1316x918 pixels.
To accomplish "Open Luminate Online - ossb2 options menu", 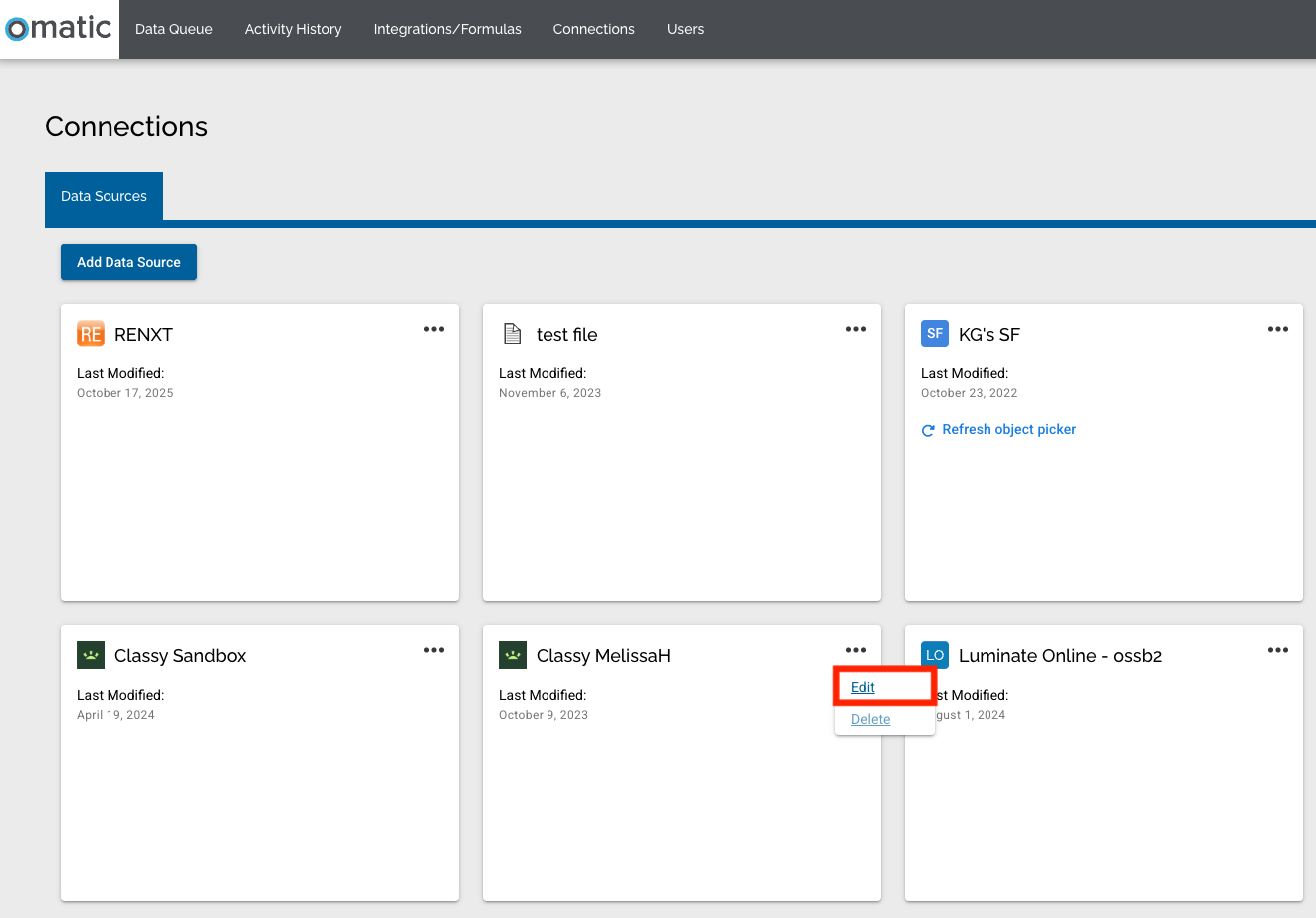I will [x=1278, y=650].
